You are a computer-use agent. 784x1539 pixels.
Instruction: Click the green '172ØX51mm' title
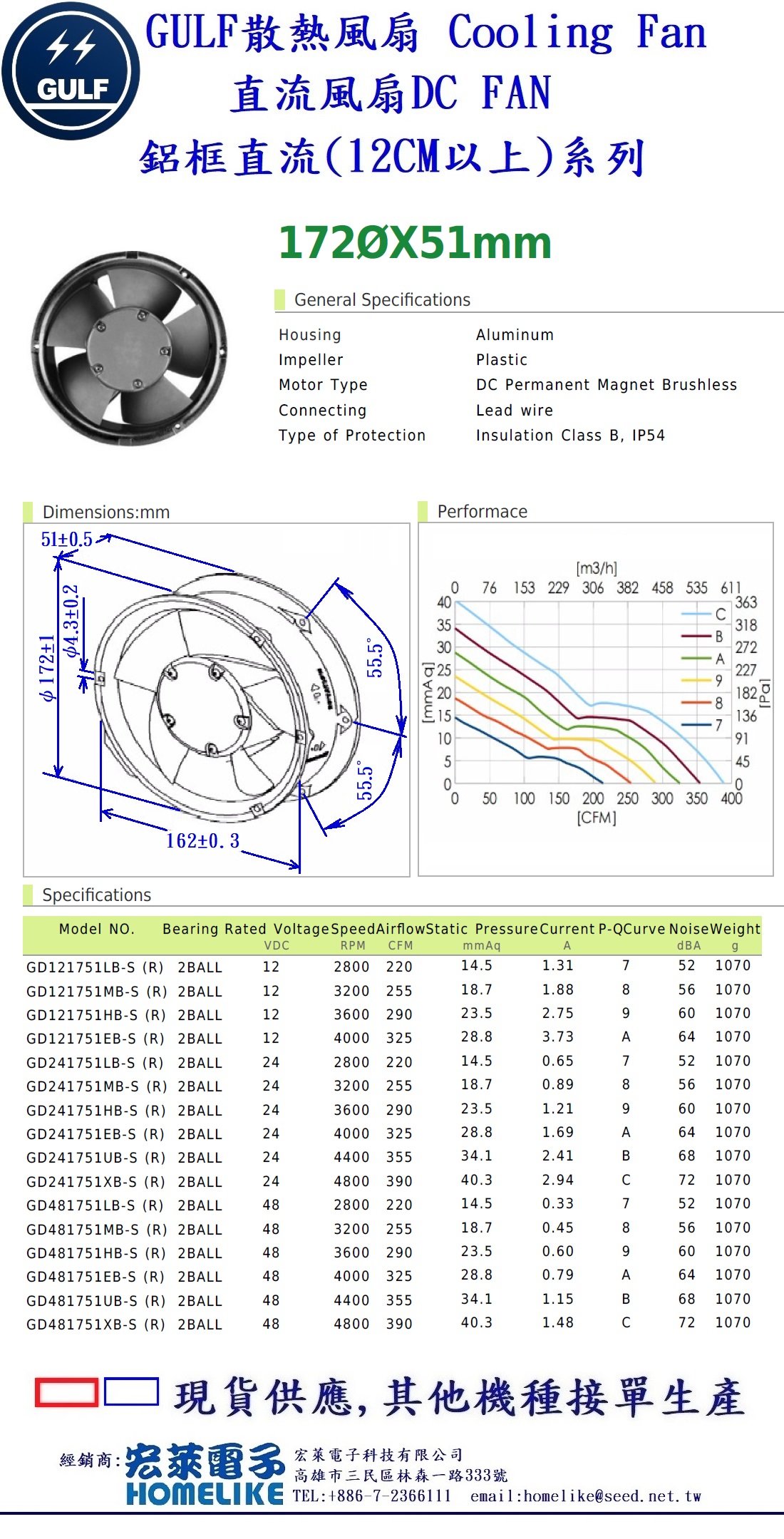point(415,242)
